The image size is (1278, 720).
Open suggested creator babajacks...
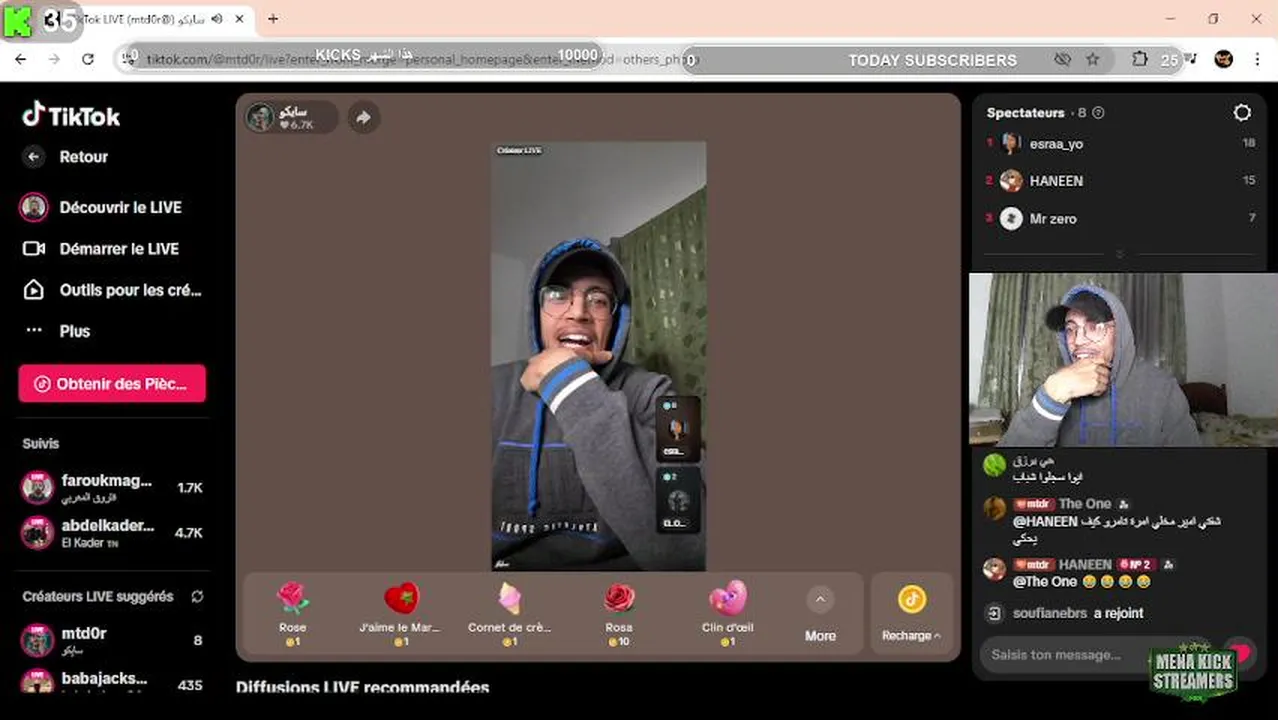click(112, 681)
